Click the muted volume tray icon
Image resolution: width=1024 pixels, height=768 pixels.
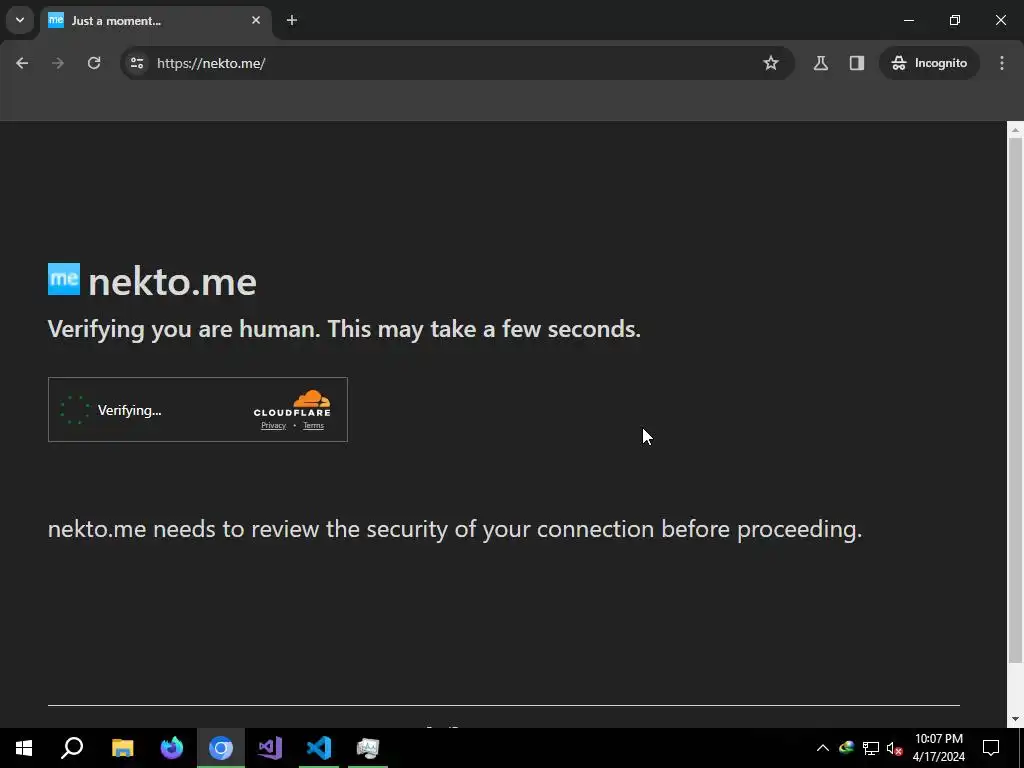pos(895,748)
